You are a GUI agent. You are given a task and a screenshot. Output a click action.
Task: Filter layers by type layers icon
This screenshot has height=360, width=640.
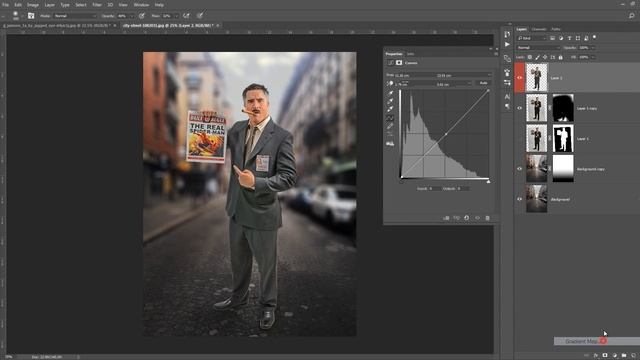(569, 38)
